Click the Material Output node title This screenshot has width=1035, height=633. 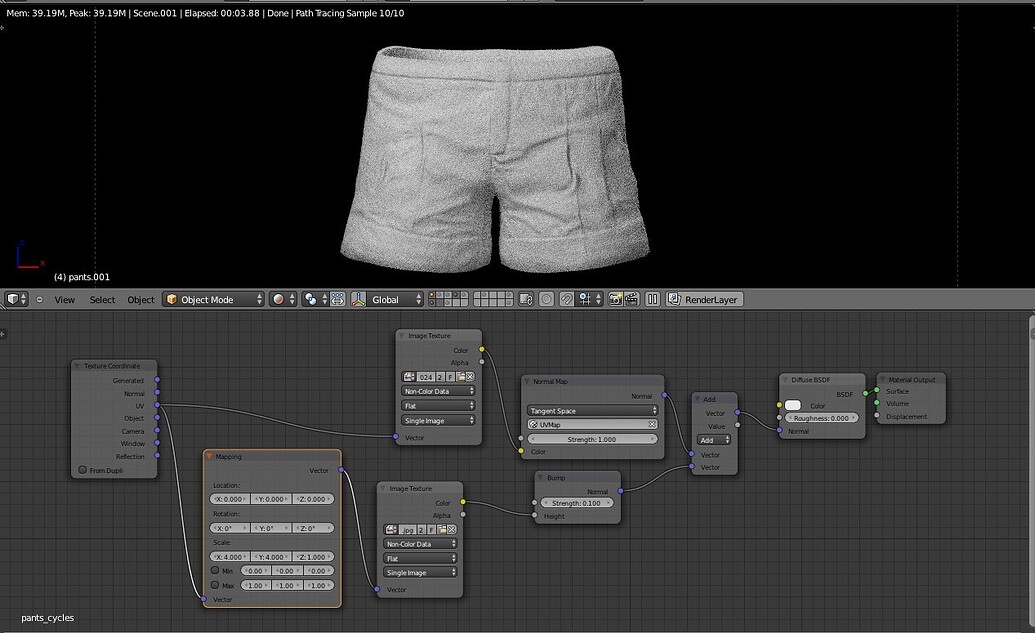click(912, 380)
